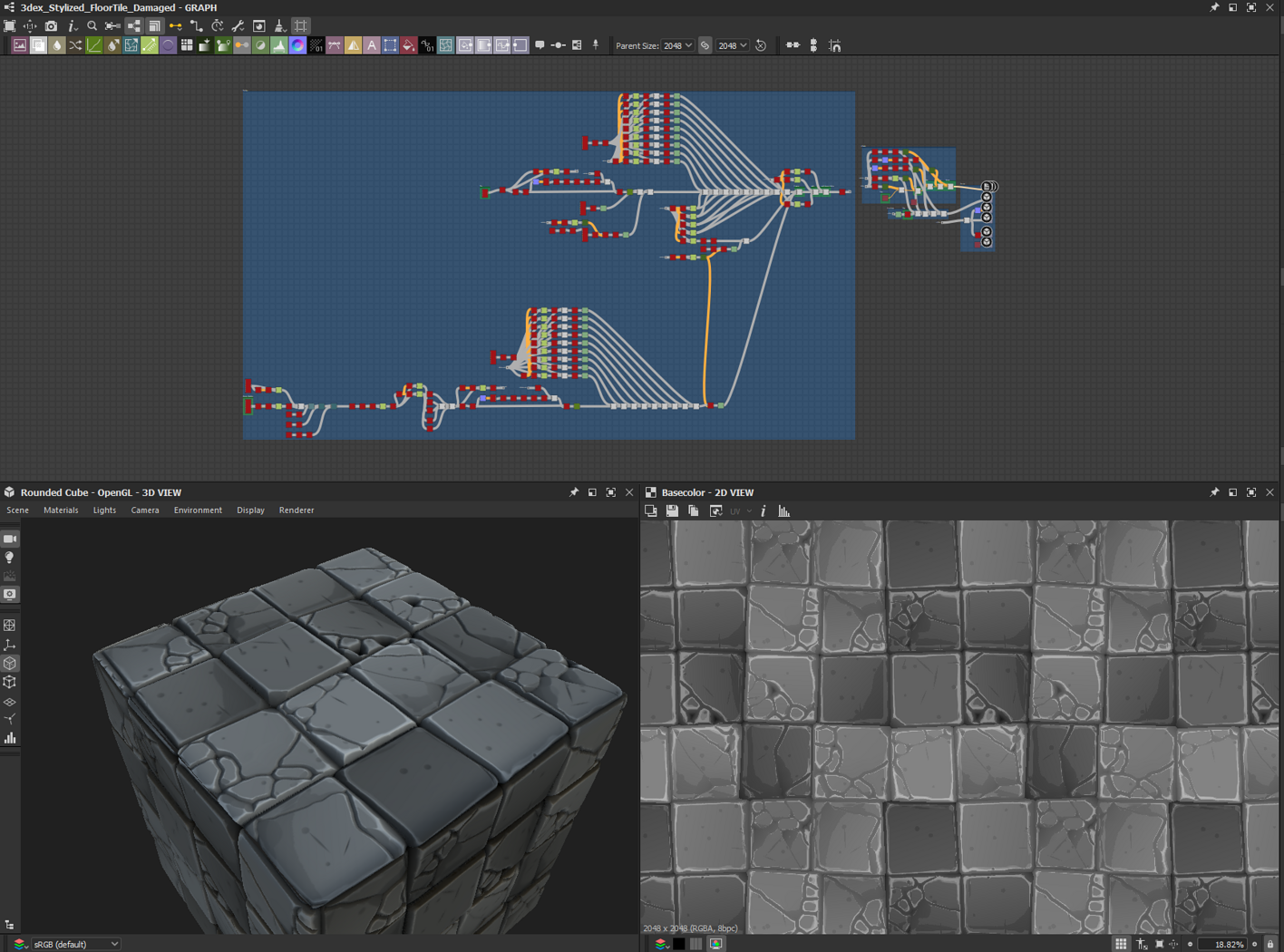Open the link creation mode dropdown

176,26
